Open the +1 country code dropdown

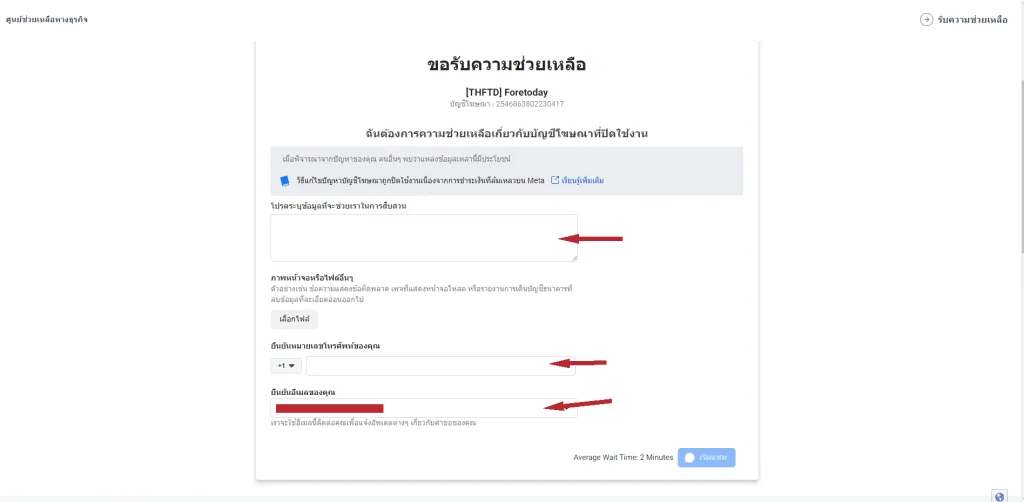286,366
